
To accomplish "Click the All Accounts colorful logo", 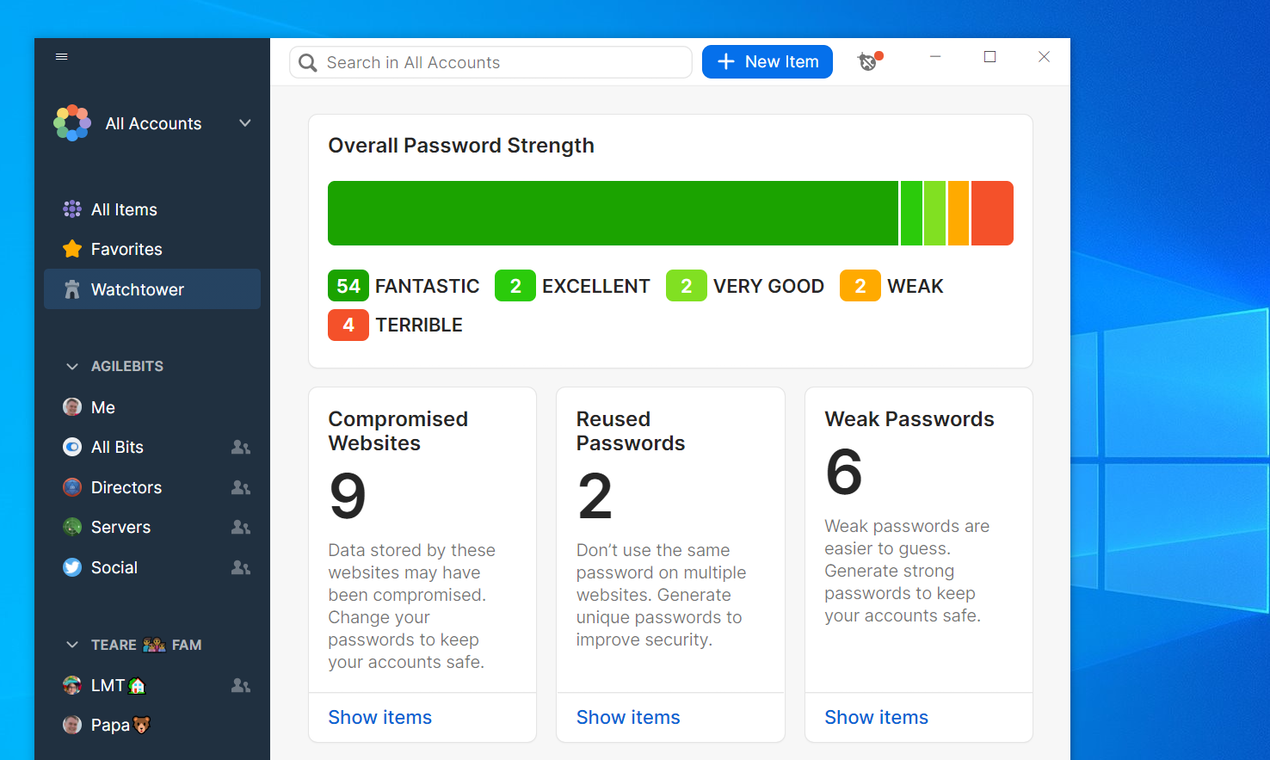I will (72, 123).
